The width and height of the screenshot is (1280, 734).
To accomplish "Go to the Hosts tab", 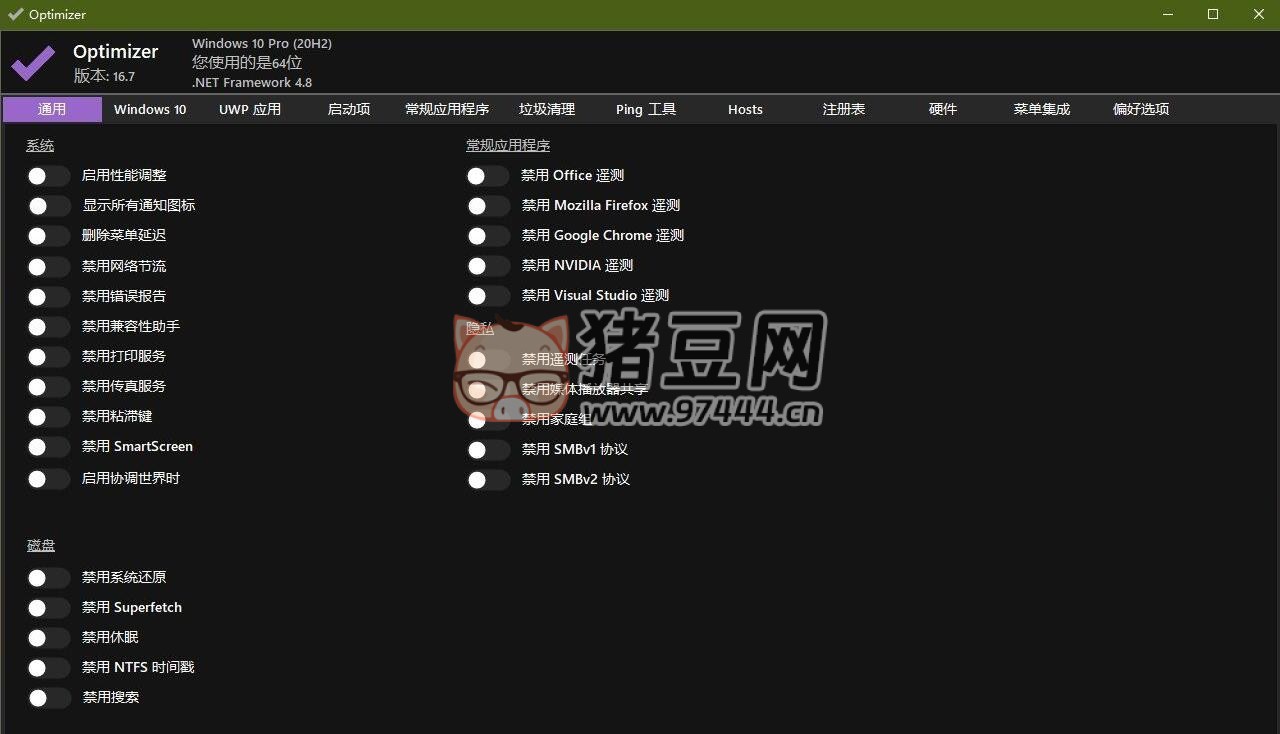I will pyautogui.click(x=745, y=110).
